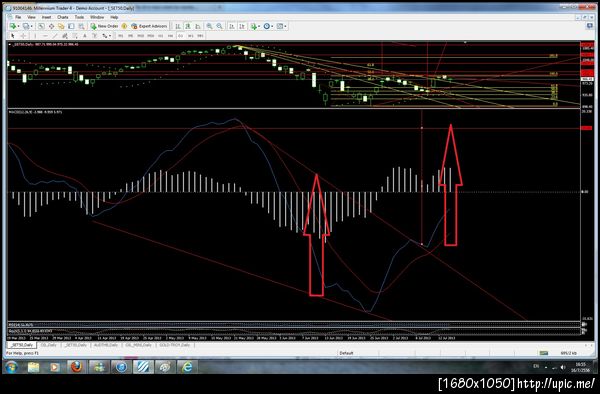600x394 pixels.
Task: Open the Insert menu
Action: point(46,17)
